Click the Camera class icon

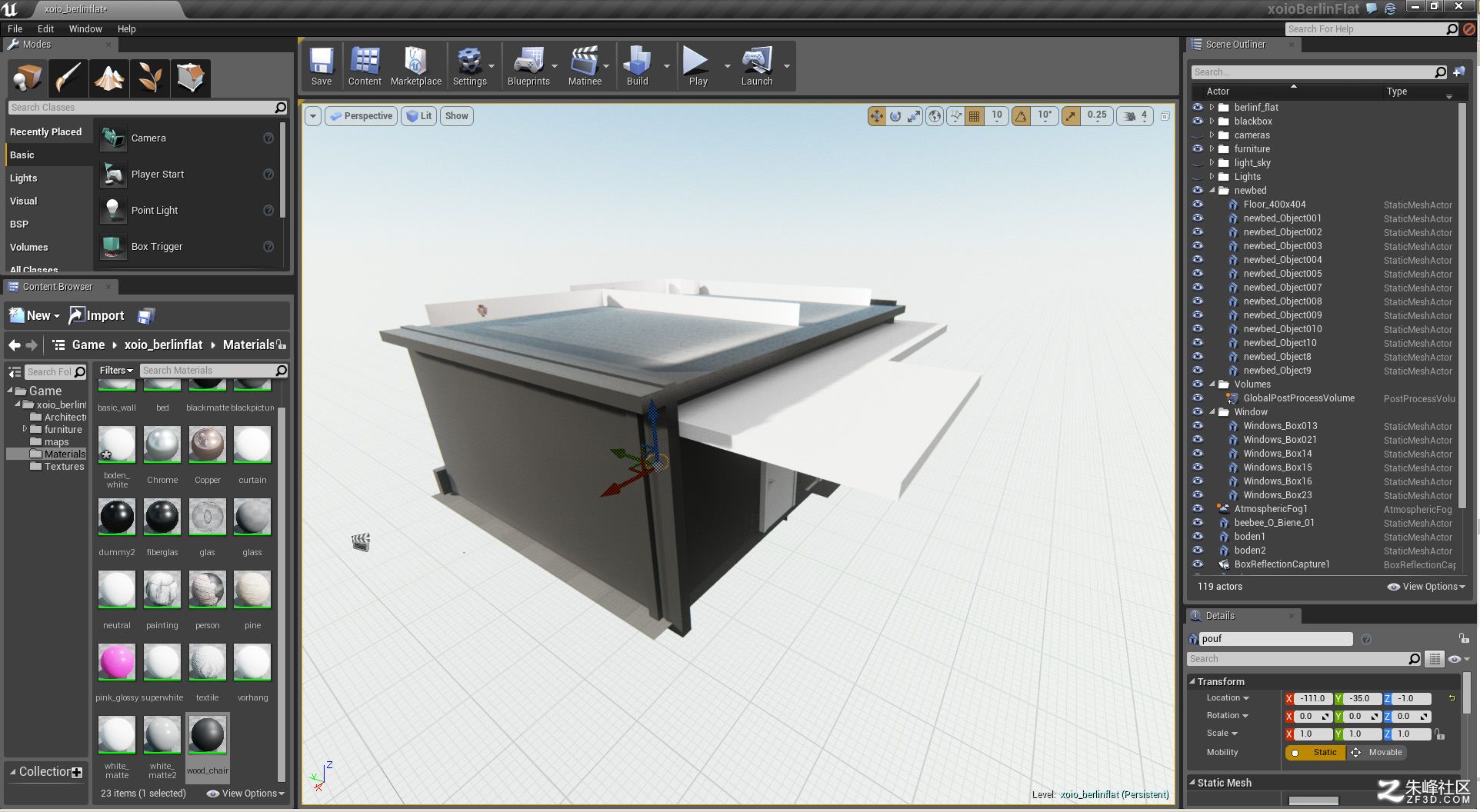click(113, 138)
